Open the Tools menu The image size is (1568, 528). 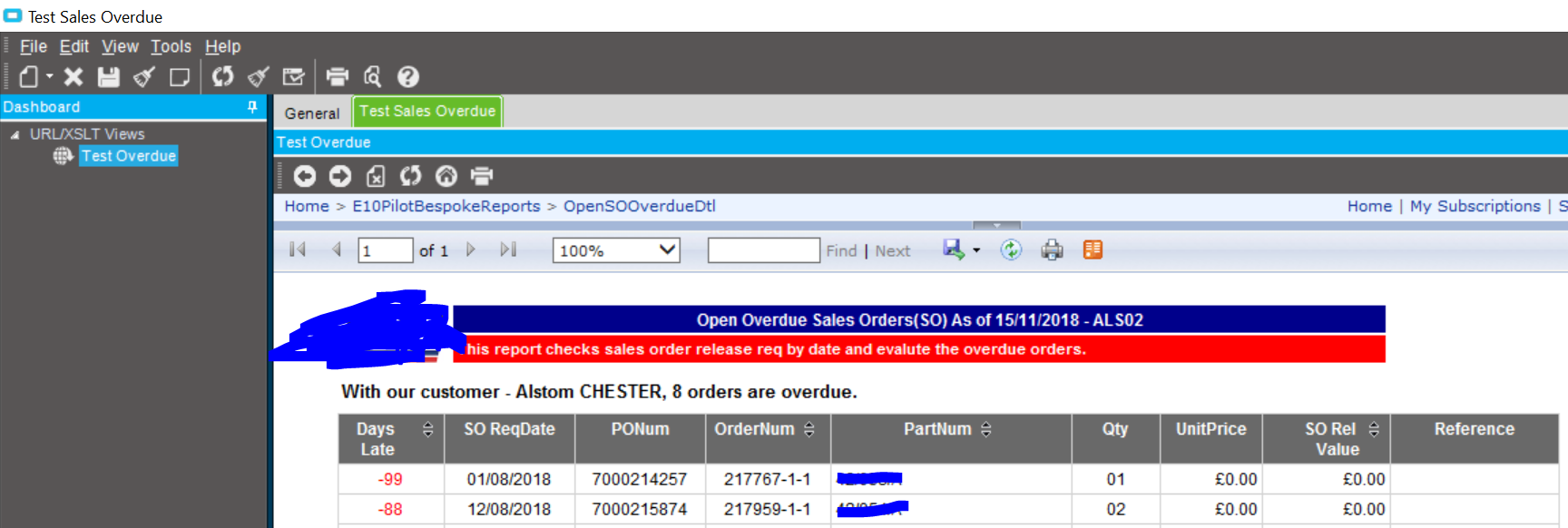[x=171, y=46]
